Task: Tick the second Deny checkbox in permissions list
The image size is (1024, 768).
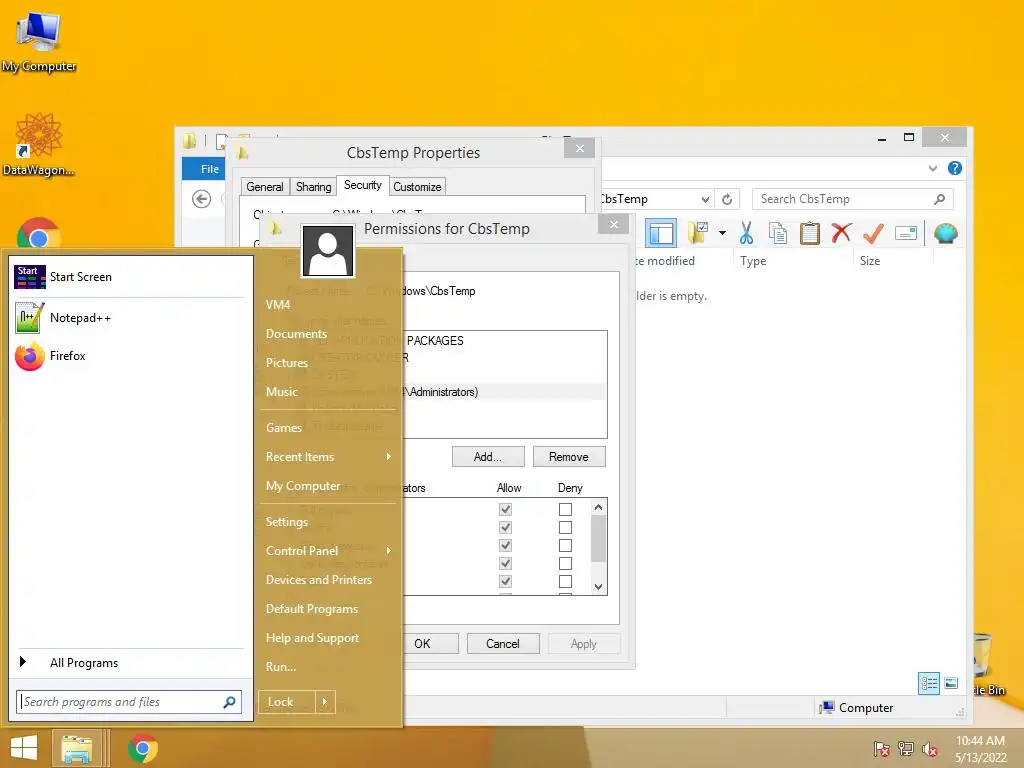Action: [x=566, y=527]
